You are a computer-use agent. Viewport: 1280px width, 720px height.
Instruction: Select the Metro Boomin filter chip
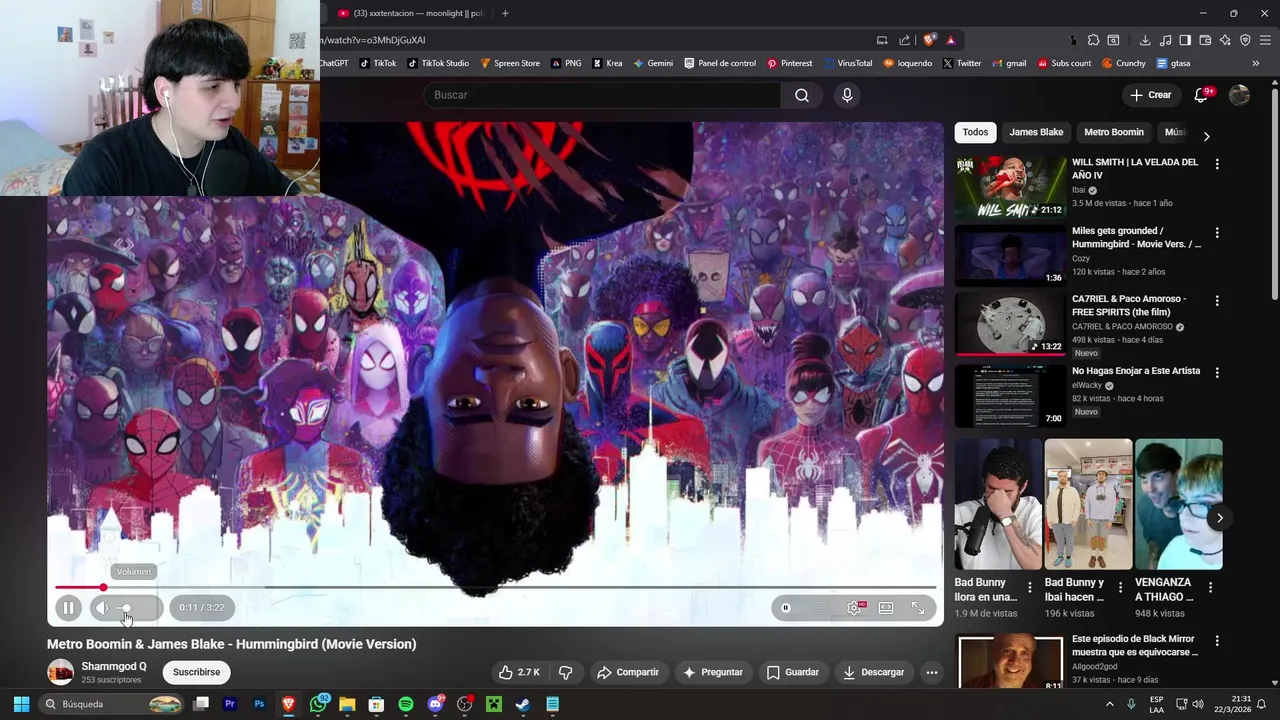click(x=1113, y=132)
